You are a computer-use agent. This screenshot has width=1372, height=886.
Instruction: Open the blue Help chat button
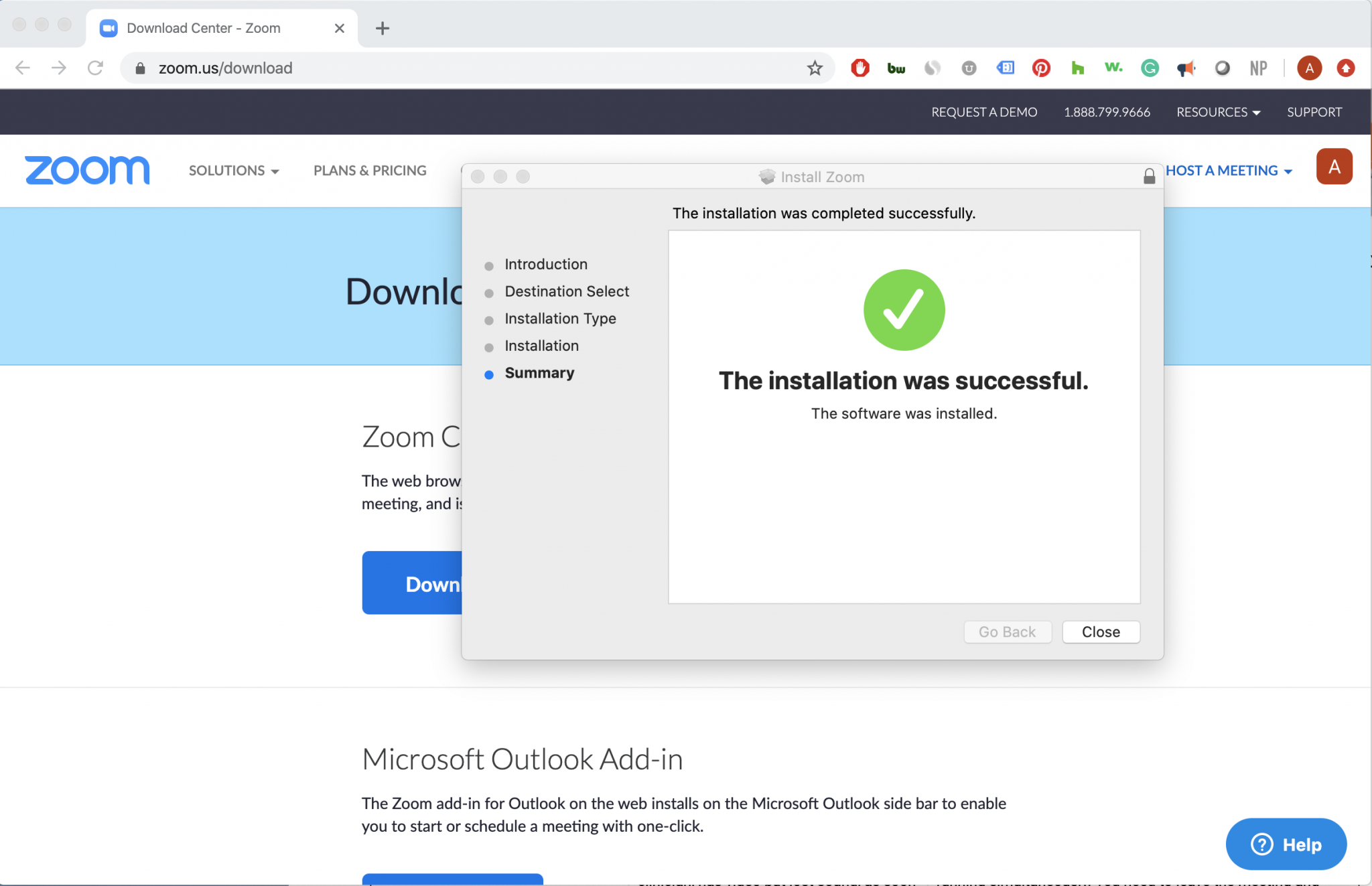point(1286,844)
